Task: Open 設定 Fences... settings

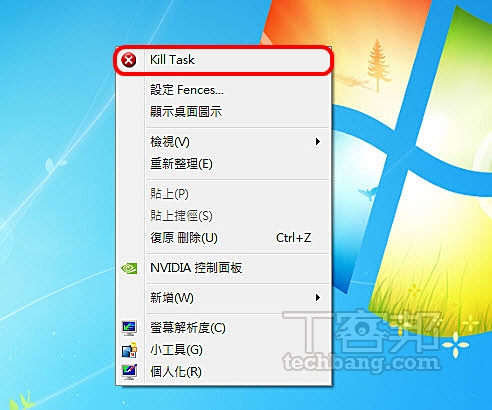Action: coord(223,90)
